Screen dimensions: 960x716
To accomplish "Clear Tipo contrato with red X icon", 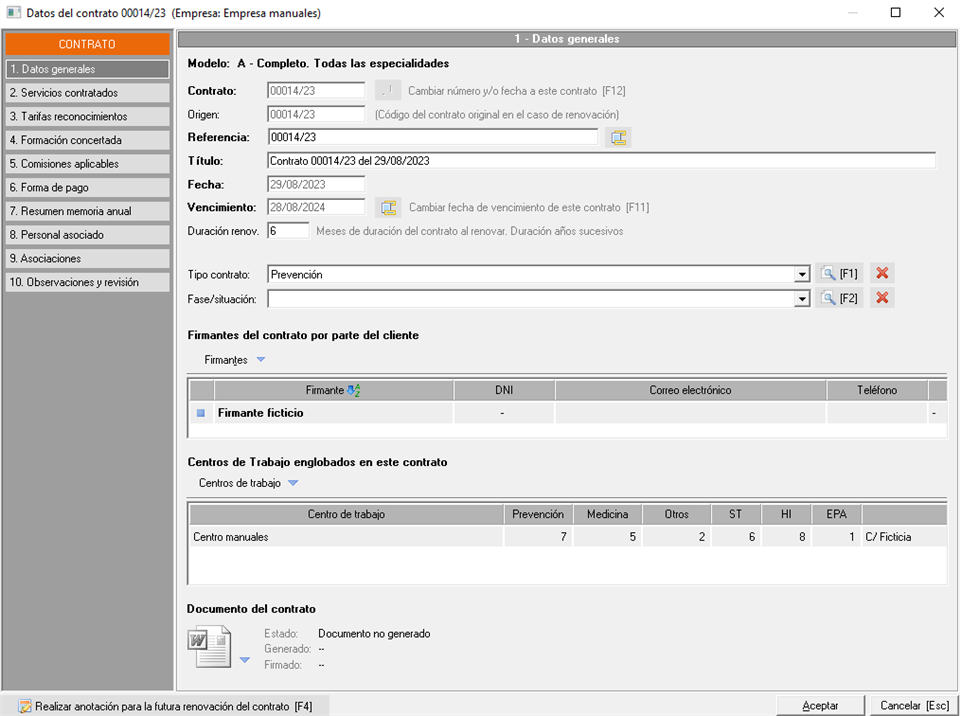I will coord(881,274).
